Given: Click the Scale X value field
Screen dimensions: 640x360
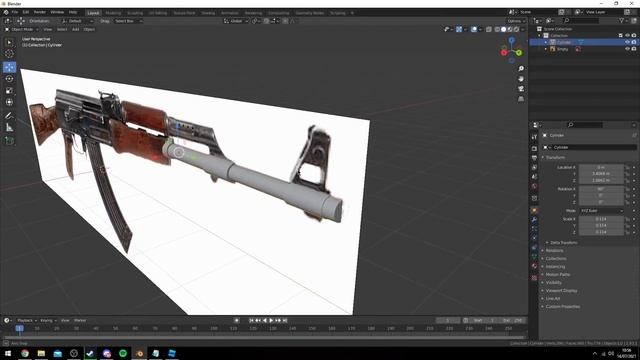Looking at the screenshot, I should click(x=602, y=219).
